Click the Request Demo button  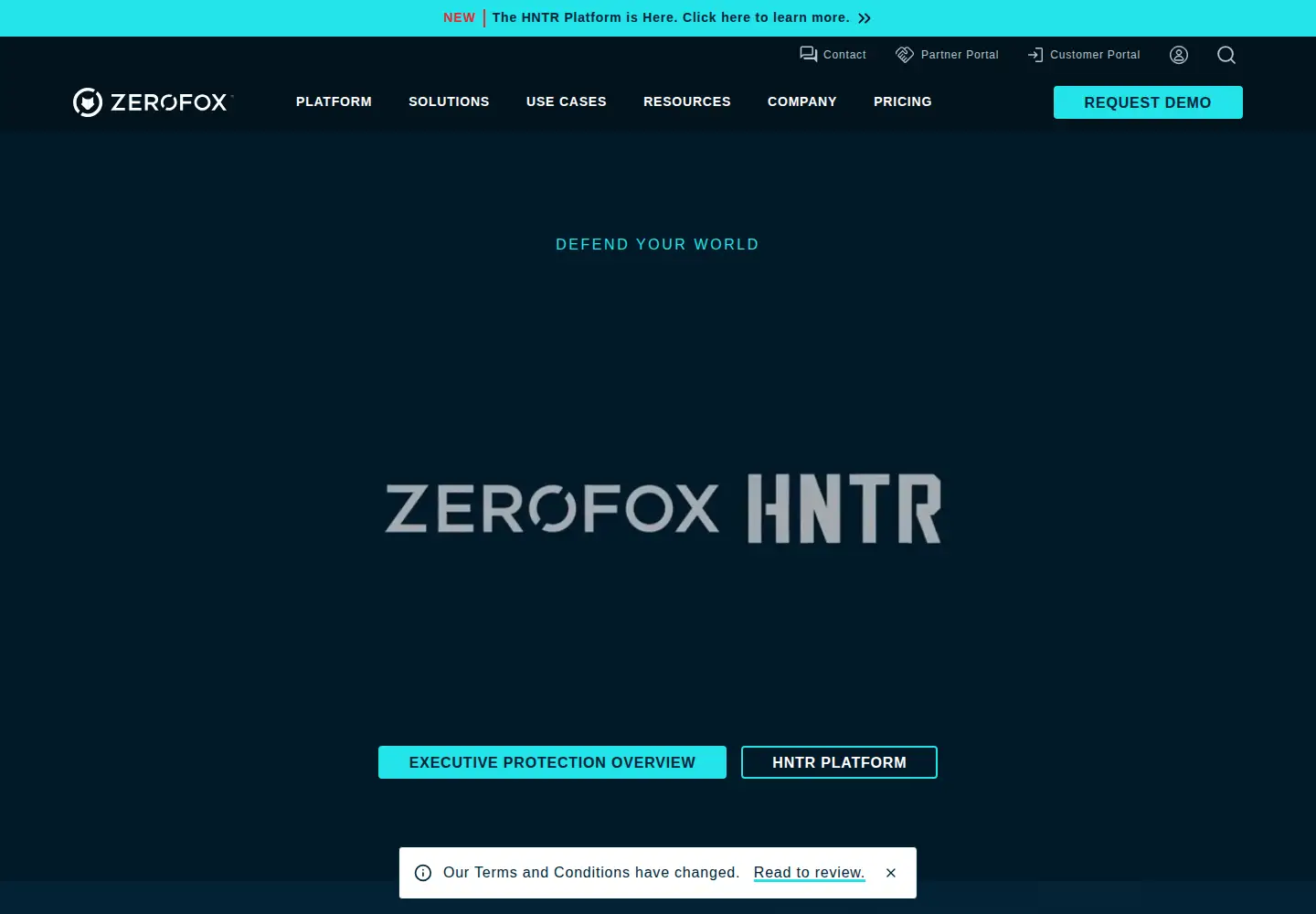pyautogui.click(x=1148, y=102)
